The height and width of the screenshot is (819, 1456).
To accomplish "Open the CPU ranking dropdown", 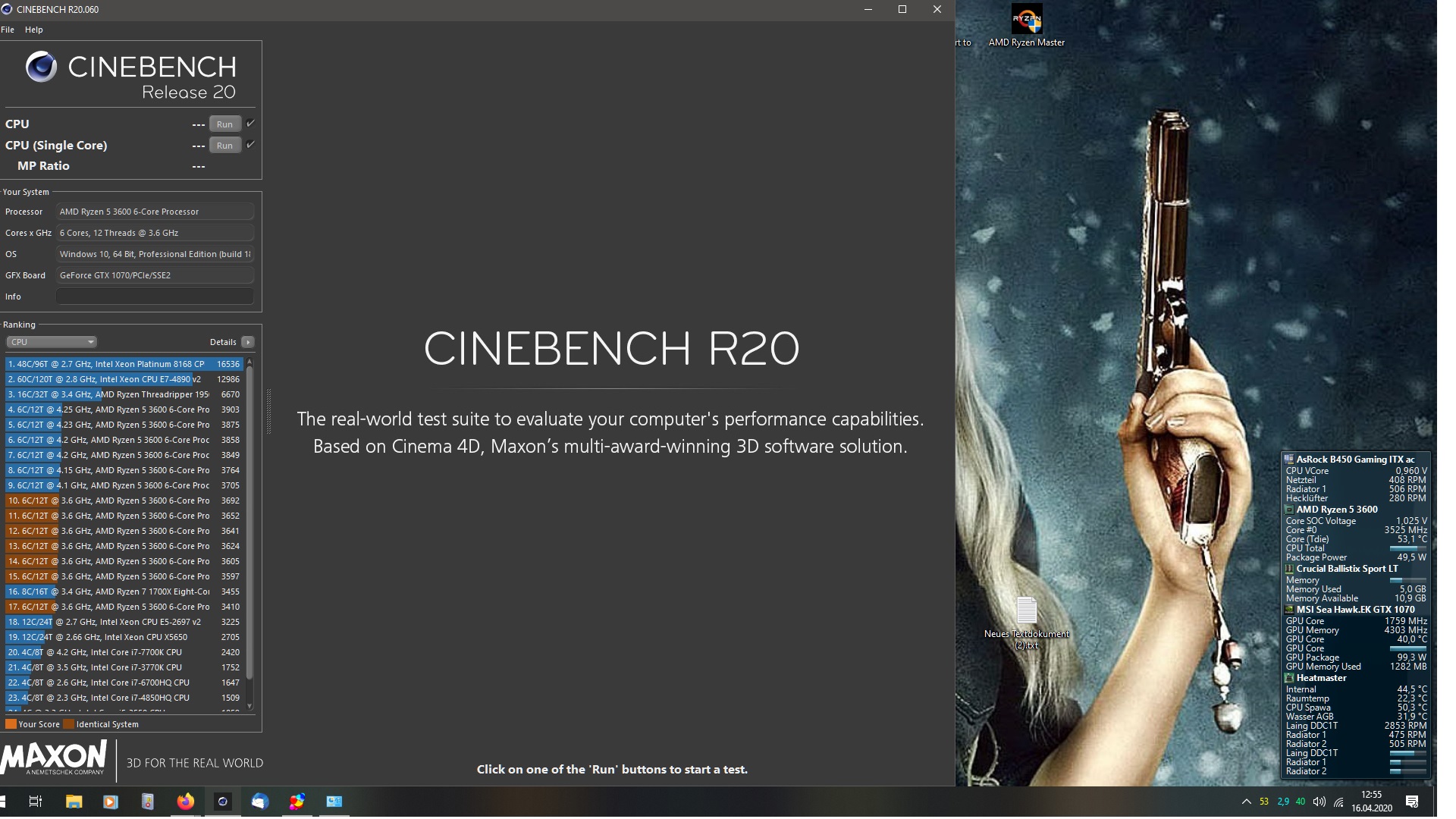I will (52, 342).
